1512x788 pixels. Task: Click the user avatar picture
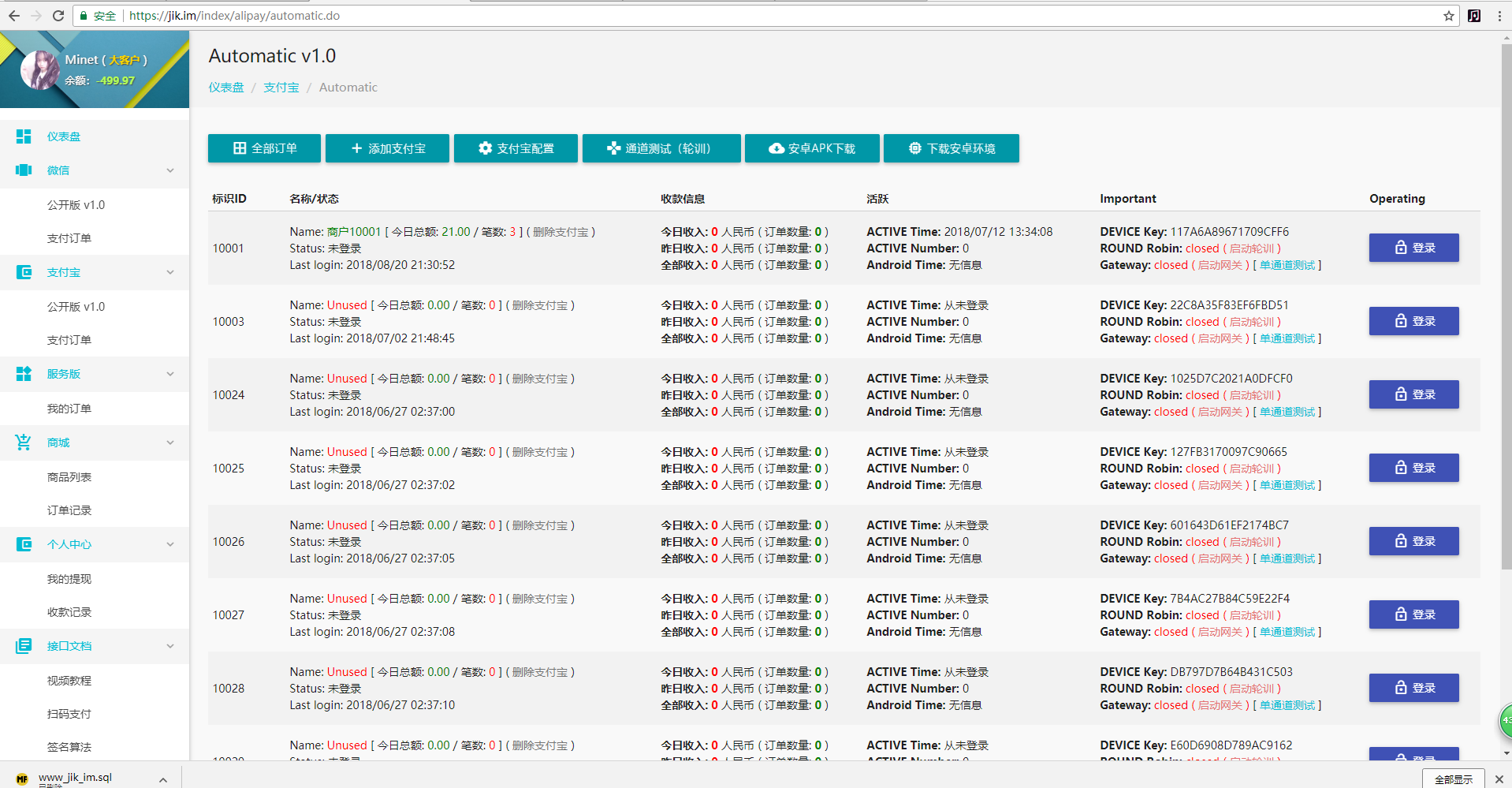39,70
